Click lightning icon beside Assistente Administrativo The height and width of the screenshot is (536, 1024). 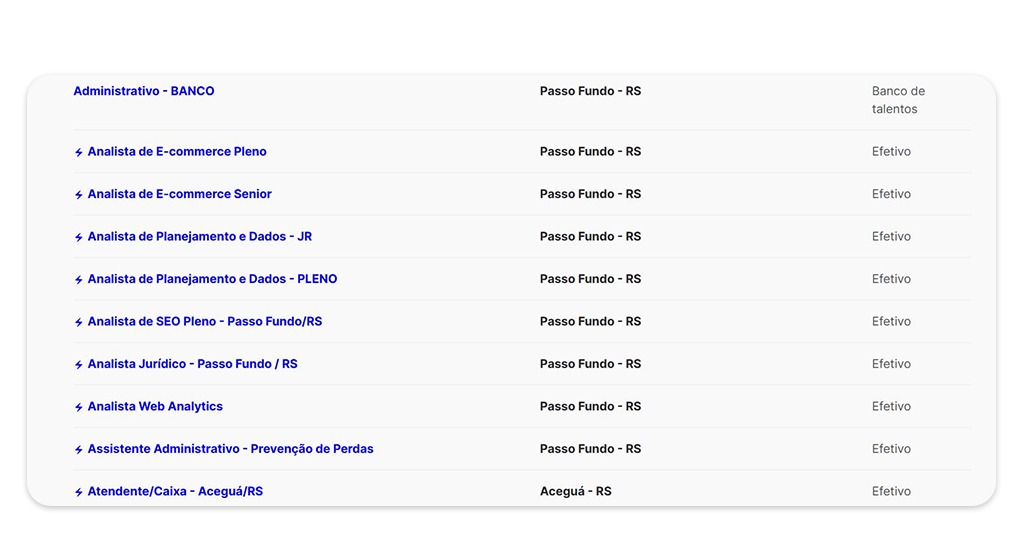79,450
